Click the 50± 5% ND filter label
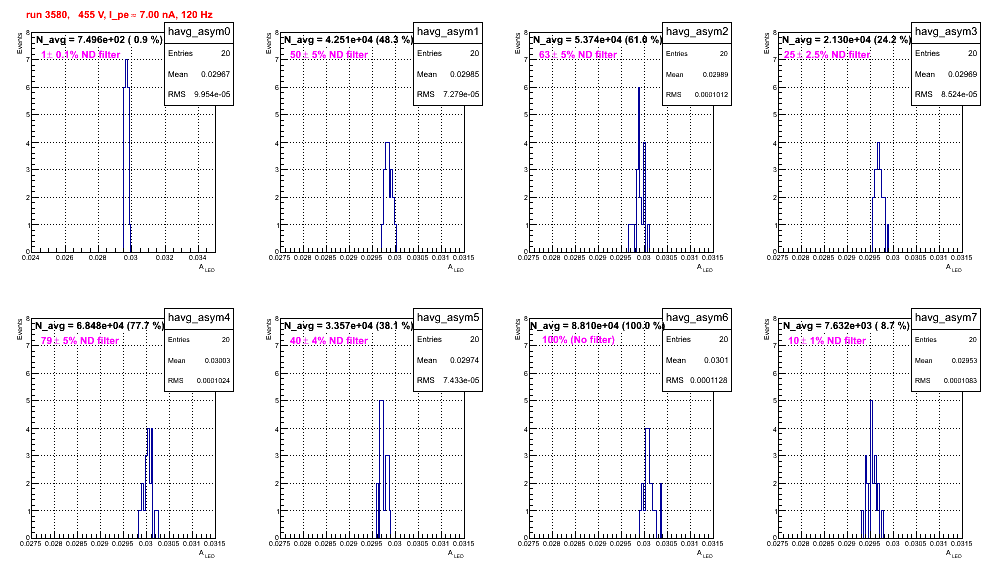 [329, 55]
